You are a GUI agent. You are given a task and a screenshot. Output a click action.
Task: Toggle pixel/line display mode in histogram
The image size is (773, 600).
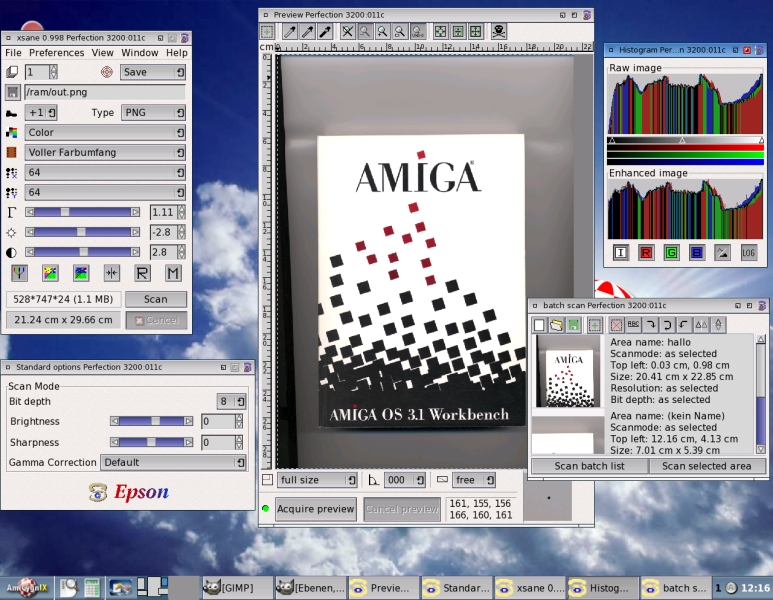[x=722, y=253]
